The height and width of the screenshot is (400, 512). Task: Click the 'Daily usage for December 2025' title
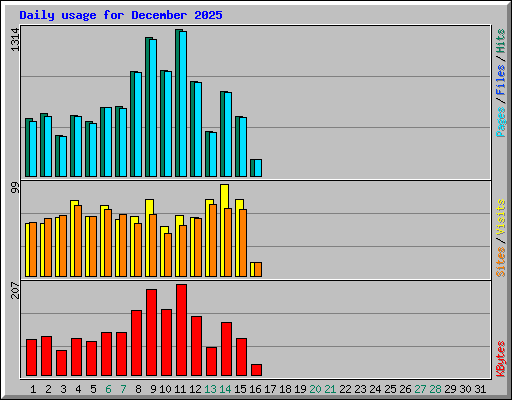pos(121,15)
